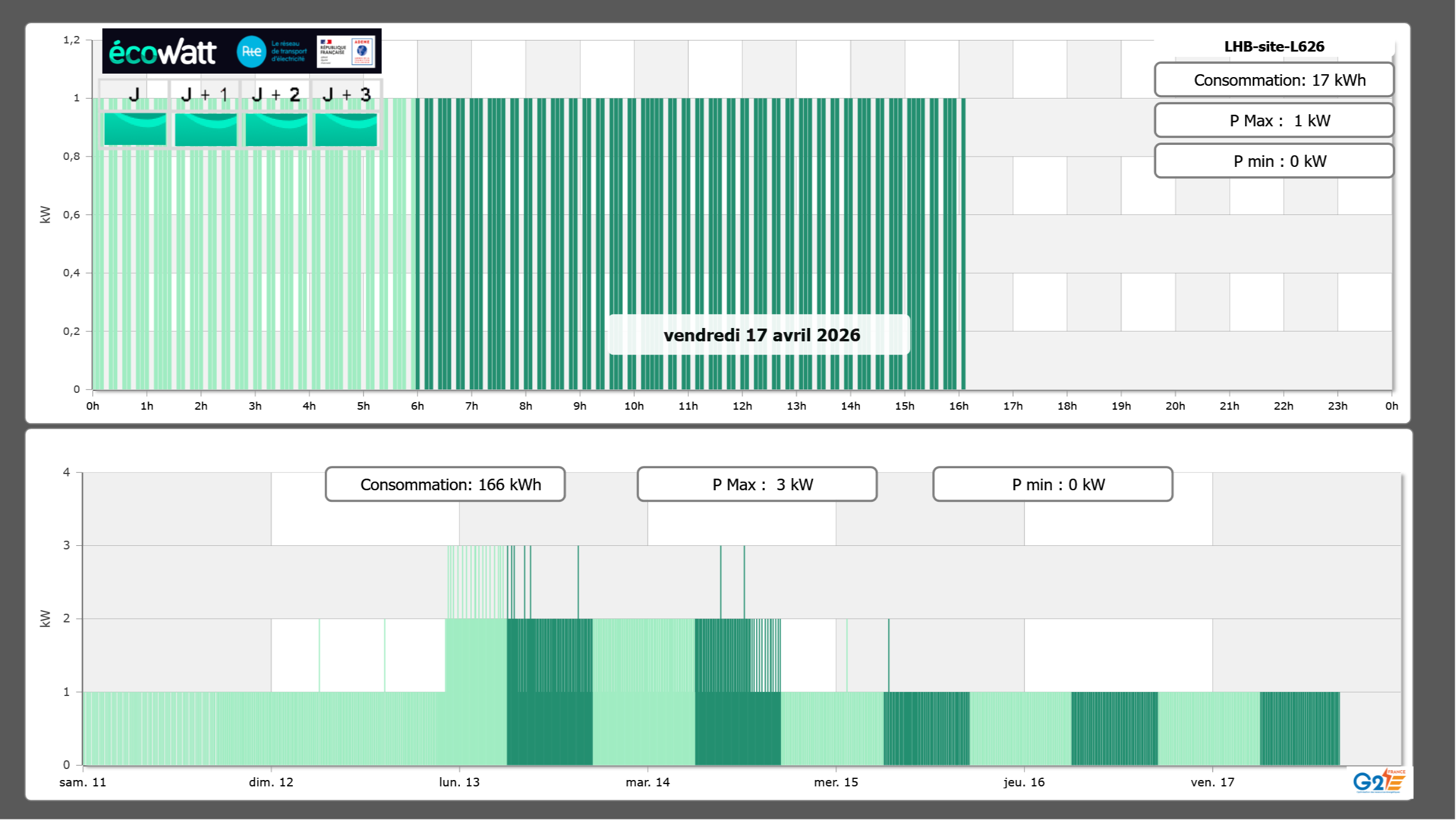The image size is (1456, 820).
Task: Click the ADEME logo badge
Action: click(362, 51)
